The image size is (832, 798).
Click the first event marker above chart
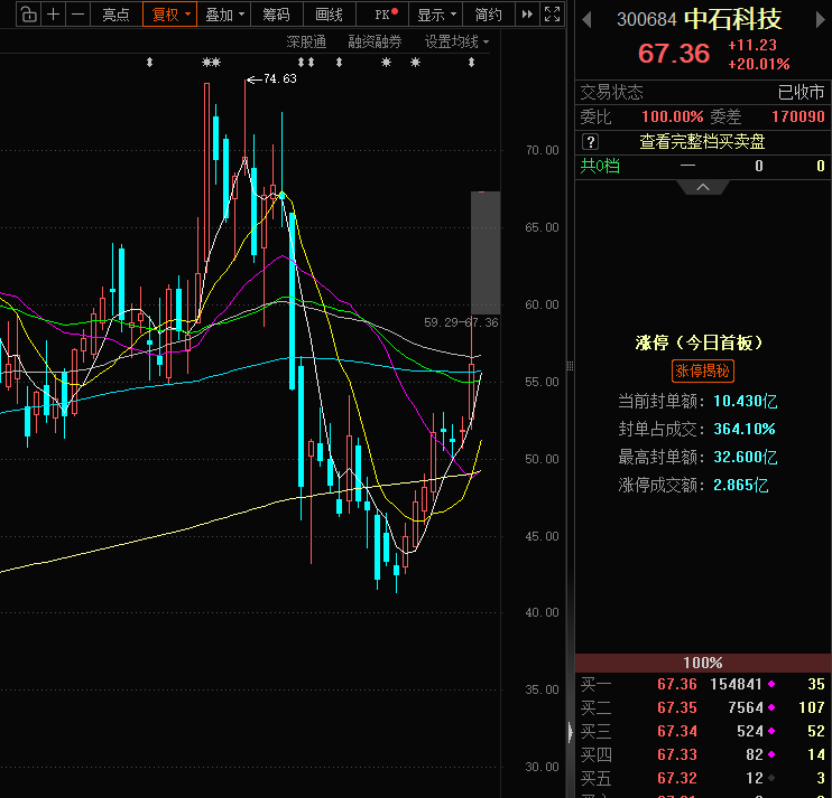tap(150, 63)
